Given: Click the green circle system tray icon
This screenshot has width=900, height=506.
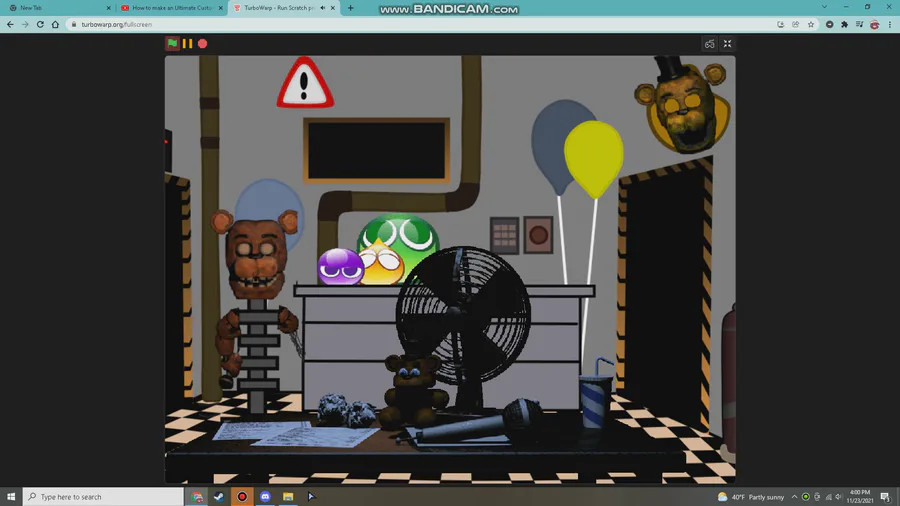Looking at the screenshot, I should point(806,497).
